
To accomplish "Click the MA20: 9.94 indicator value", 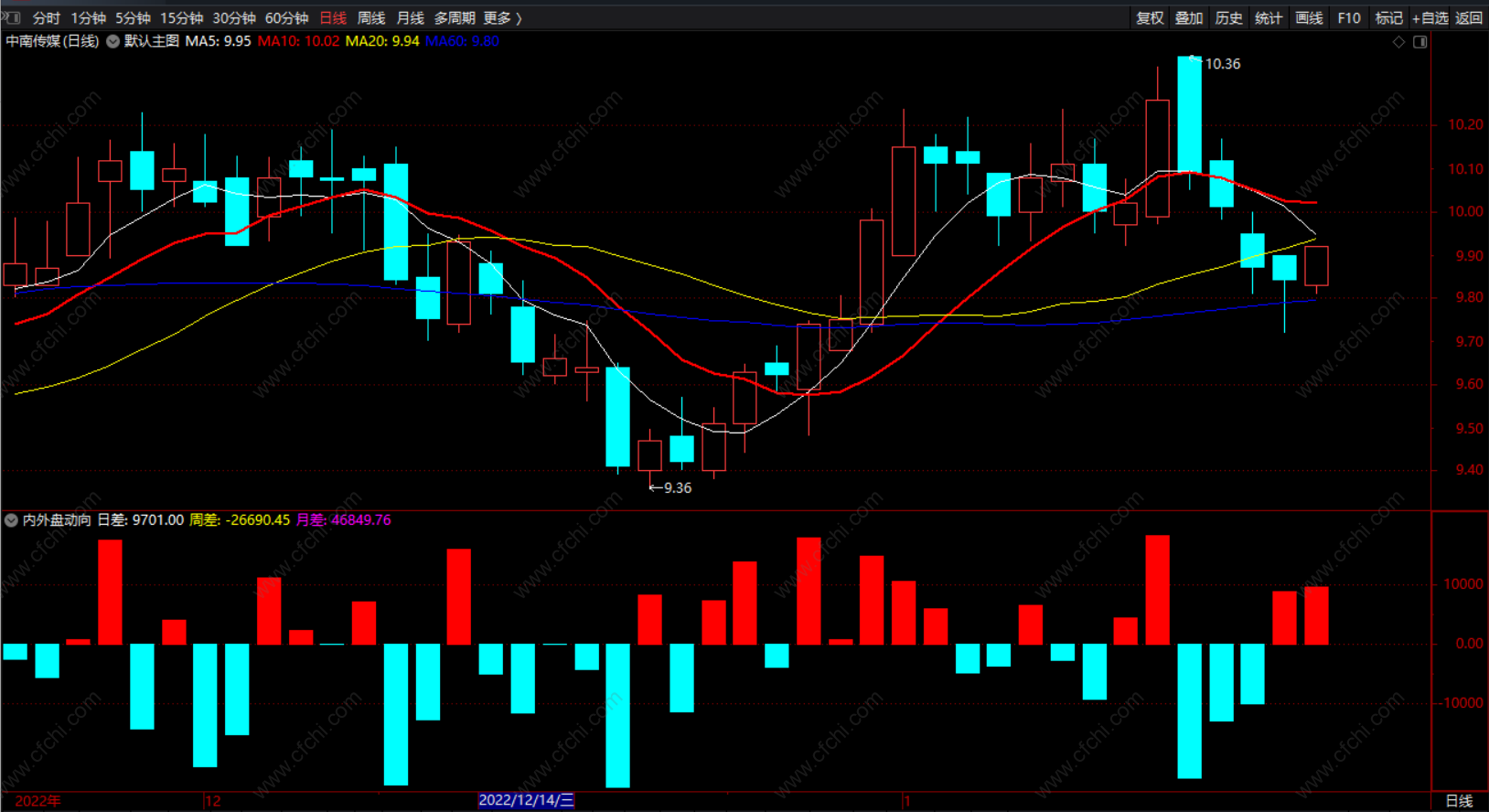I will coord(382,41).
